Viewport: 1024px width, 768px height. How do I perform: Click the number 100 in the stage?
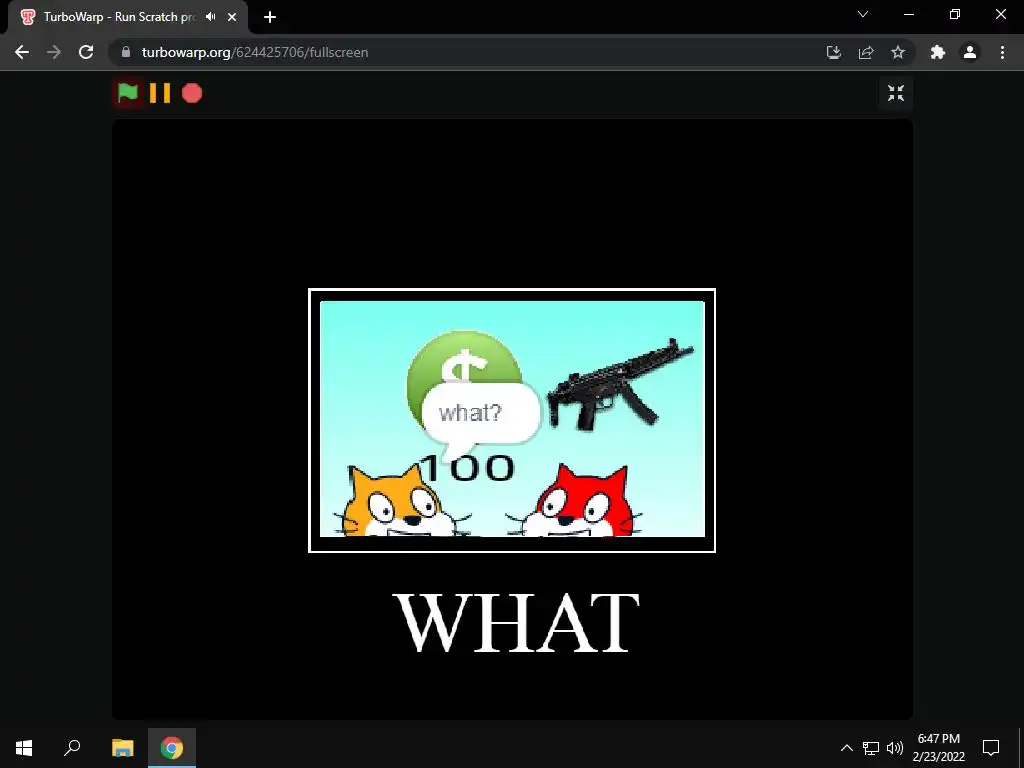point(468,468)
